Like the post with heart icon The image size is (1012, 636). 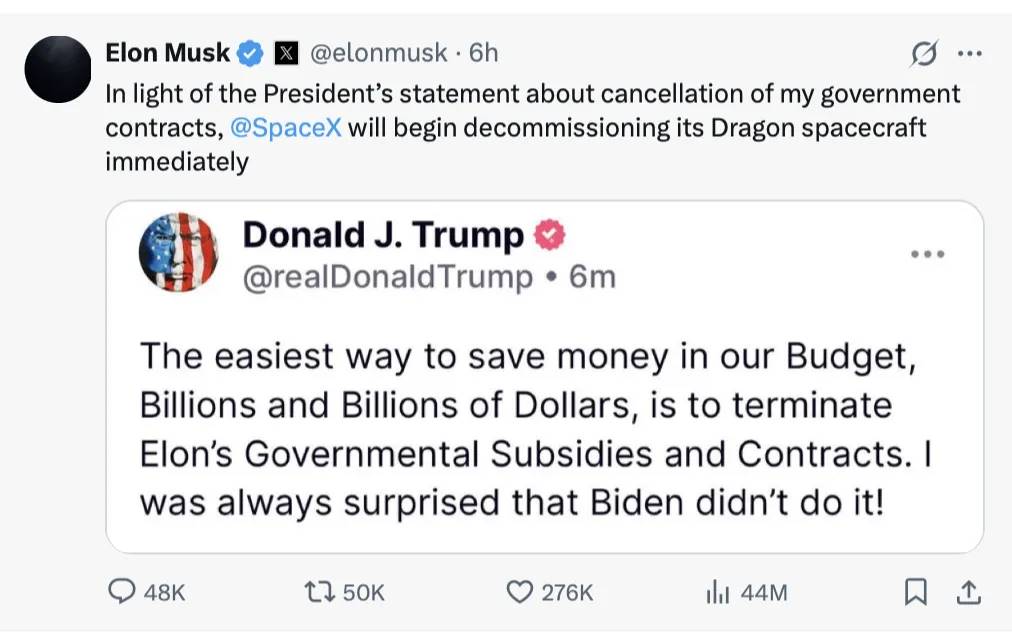click(x=519, y=593)
